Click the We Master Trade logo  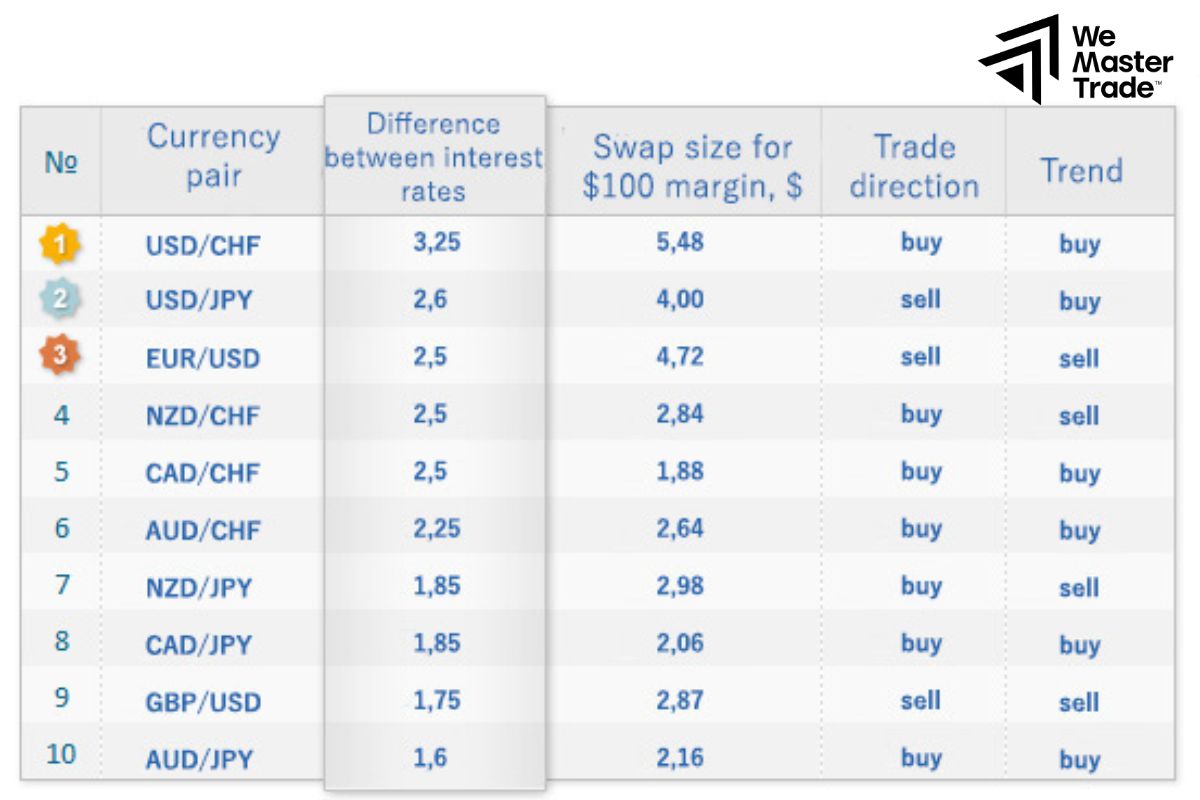click(x=1076, y=58)
